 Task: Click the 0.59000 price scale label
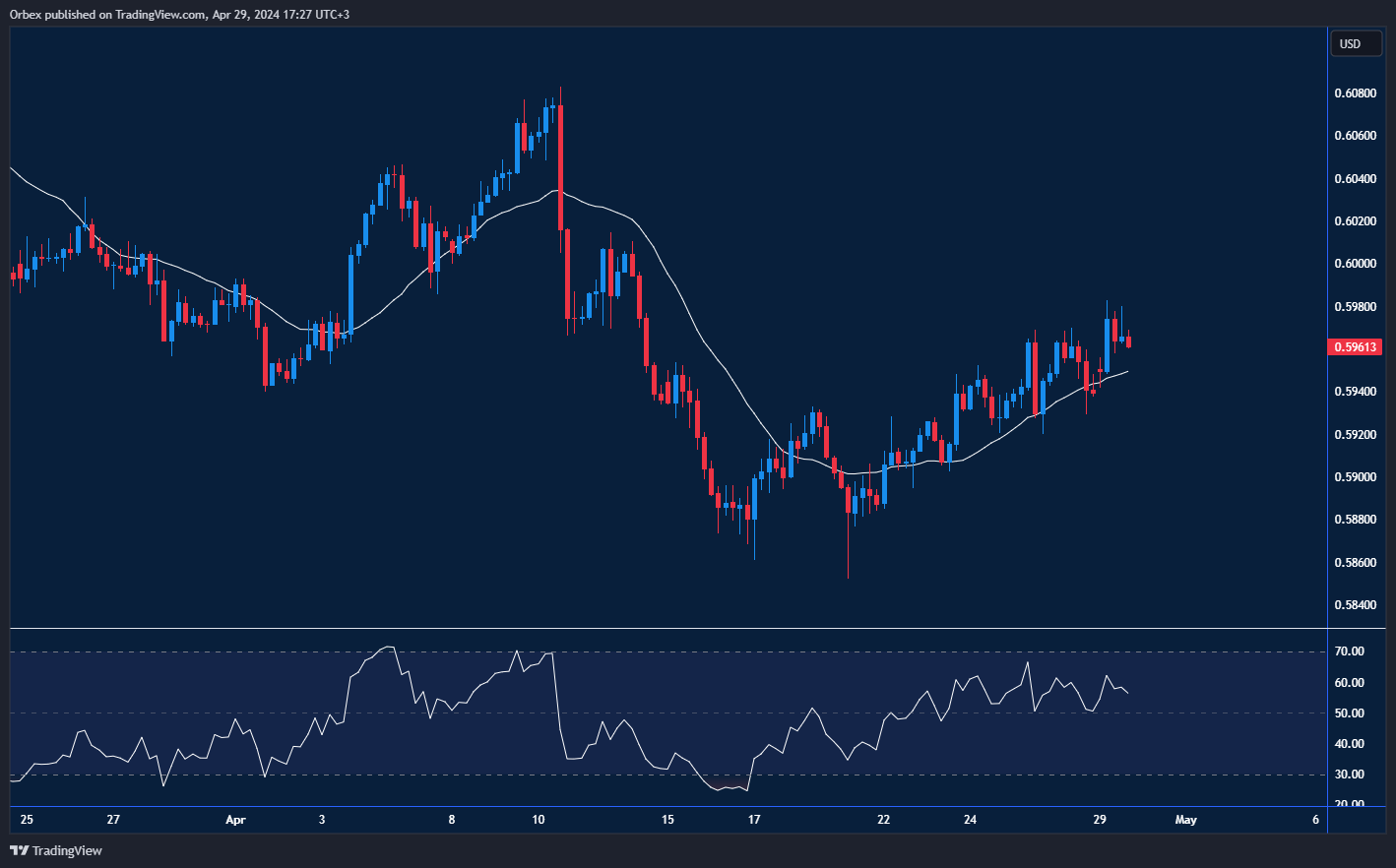[1355, 477]
